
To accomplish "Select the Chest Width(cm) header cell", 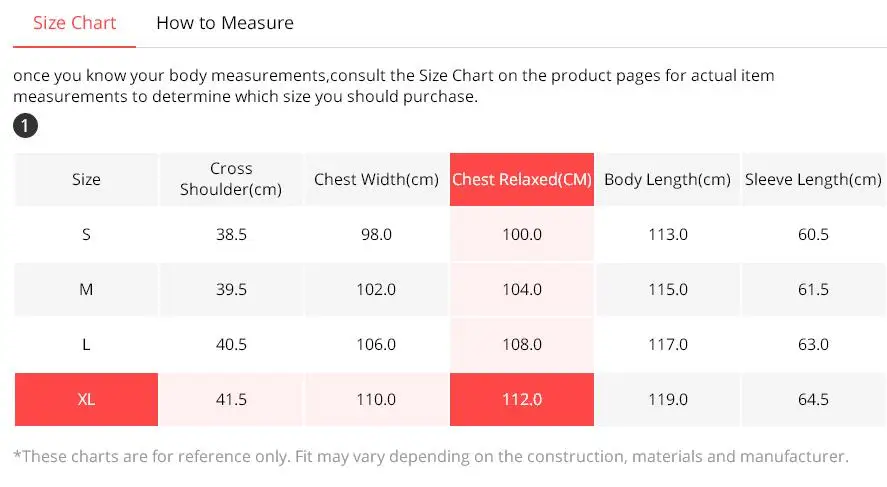I will coord(376,180).
